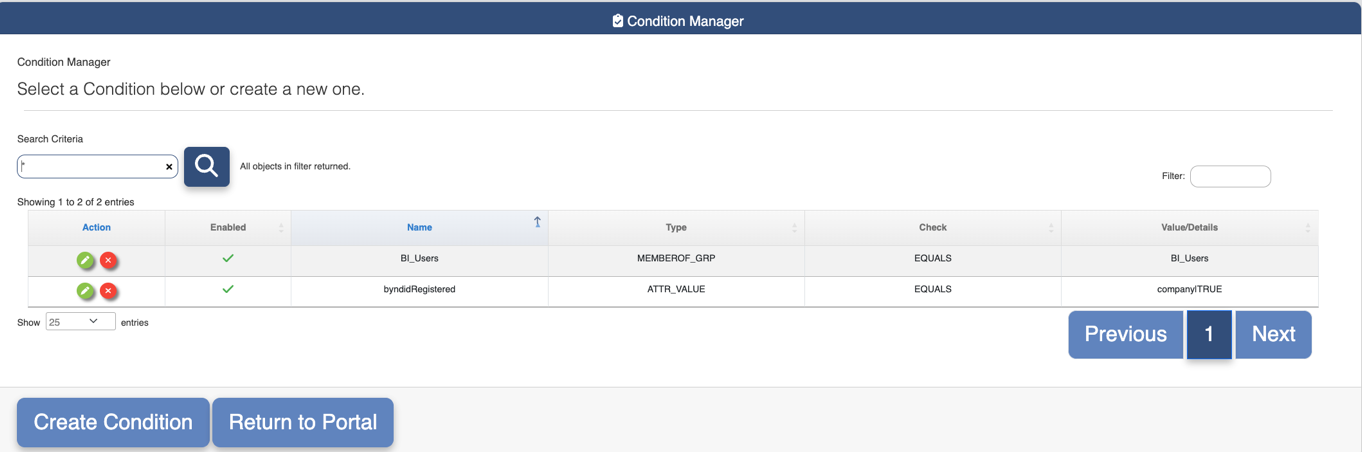This screenshot has height=452, width=1362.
Task: Delete the BI_Users condition red icon
Action: [109, 260]
